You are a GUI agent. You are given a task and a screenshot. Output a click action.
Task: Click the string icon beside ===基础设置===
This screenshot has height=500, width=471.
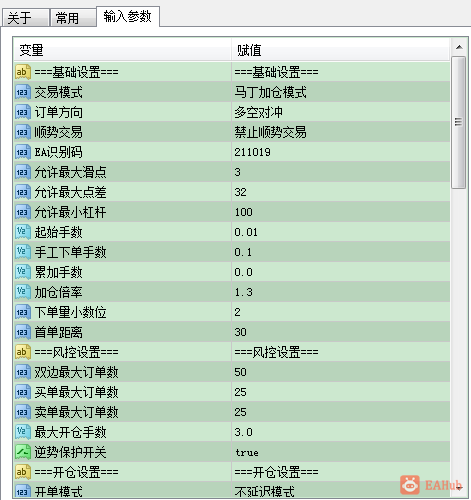click(x=23, y=72)
